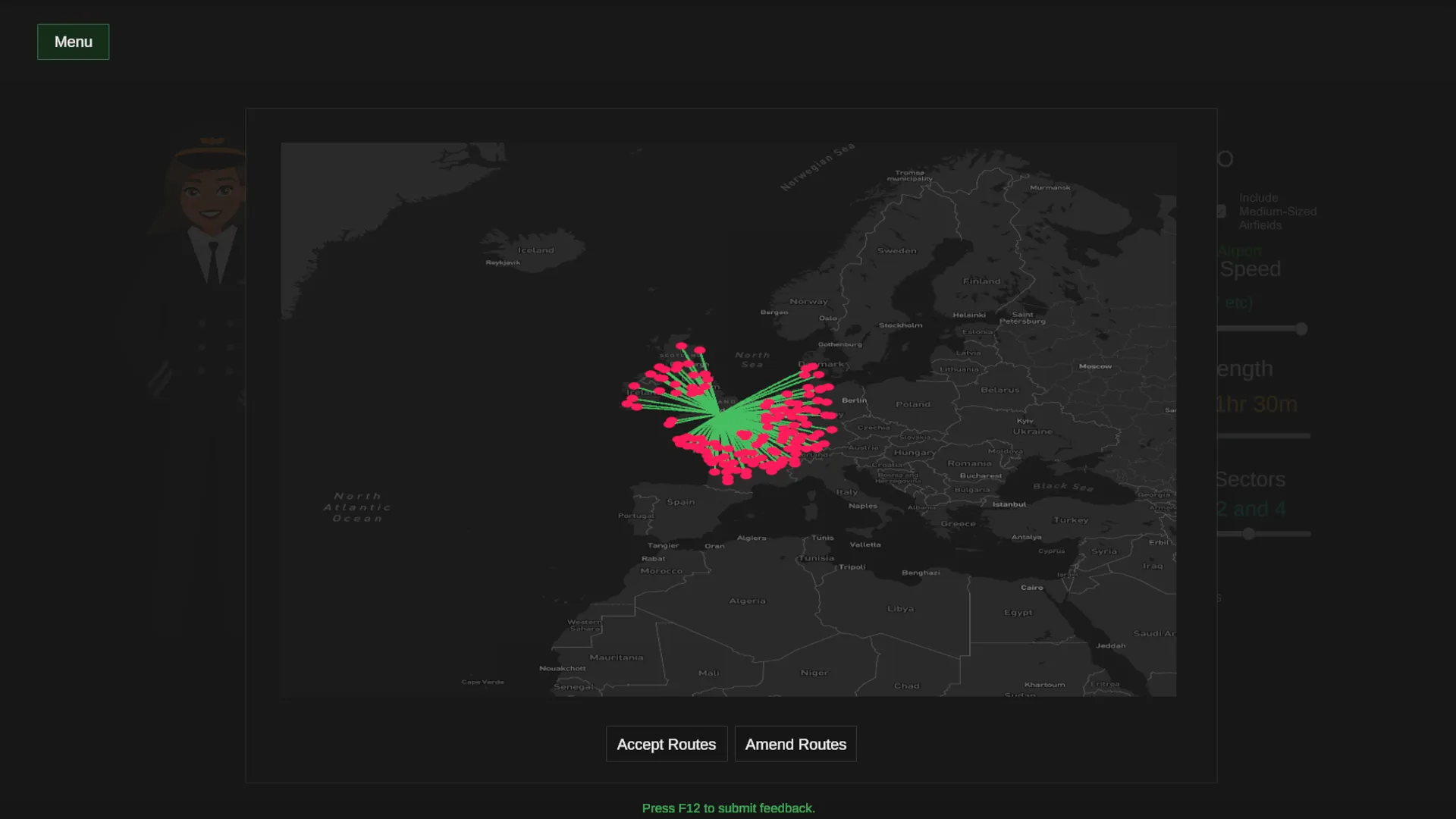
Task: Click the Spain label on map
Action: click(x=680, y=502)
